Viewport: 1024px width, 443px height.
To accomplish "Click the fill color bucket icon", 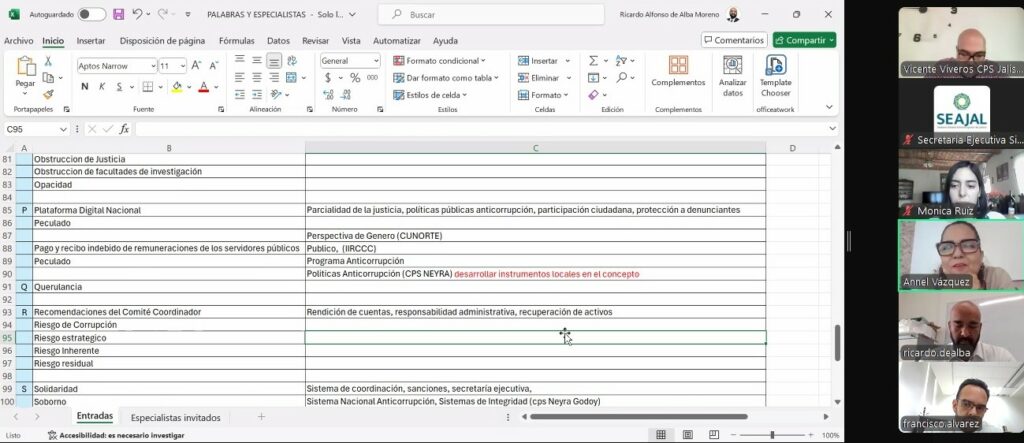I will coord(177,87).
